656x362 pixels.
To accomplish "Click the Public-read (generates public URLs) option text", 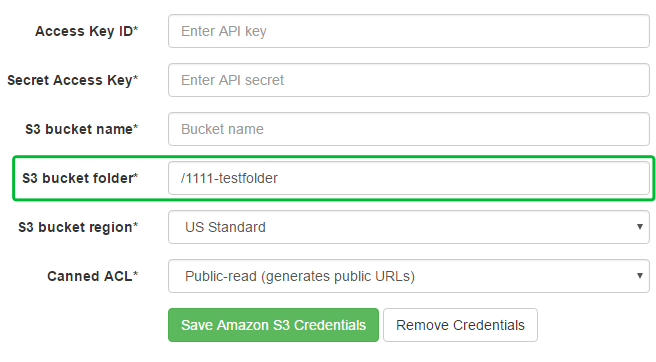I will [300, 277].
